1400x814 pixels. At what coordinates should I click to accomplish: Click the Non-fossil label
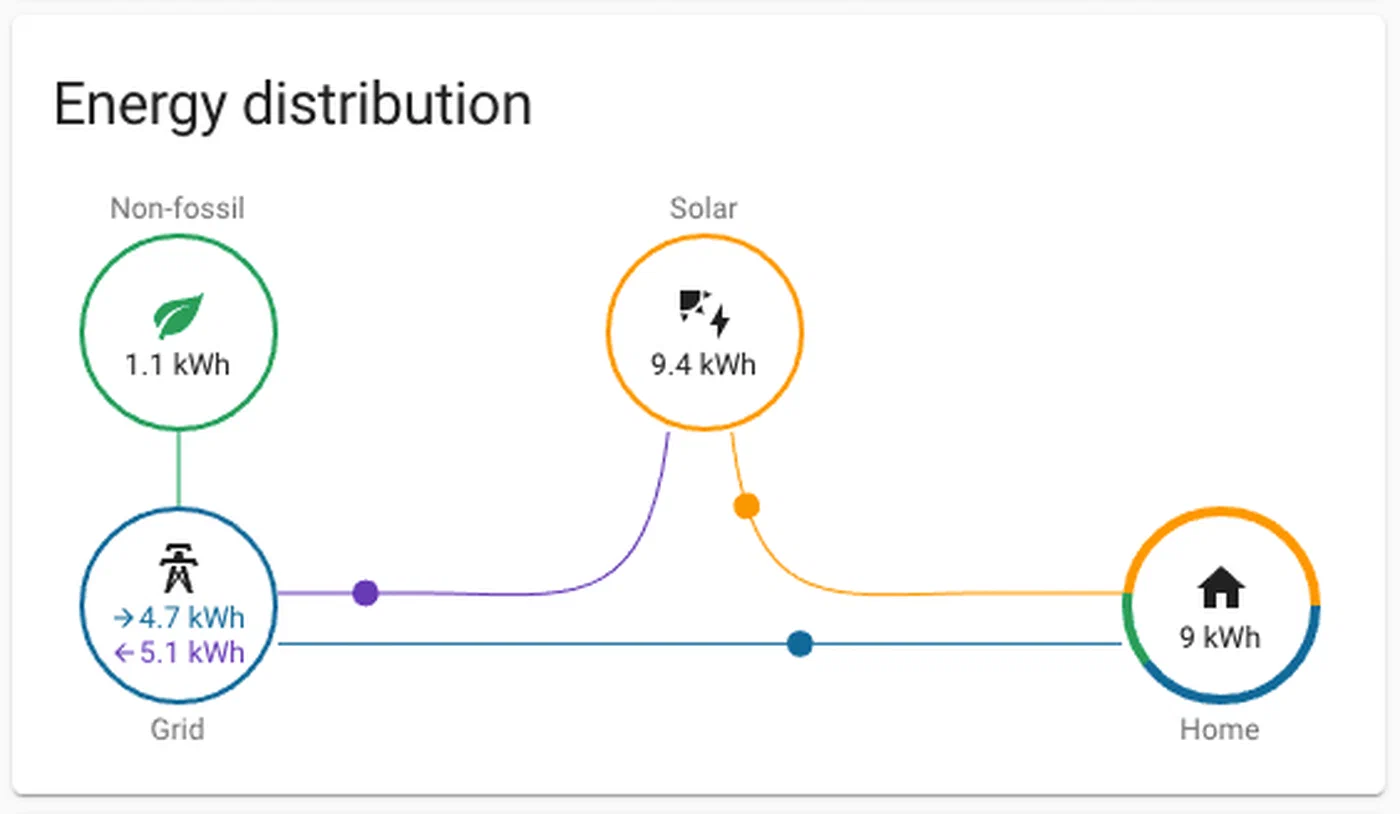coord(177,208)
